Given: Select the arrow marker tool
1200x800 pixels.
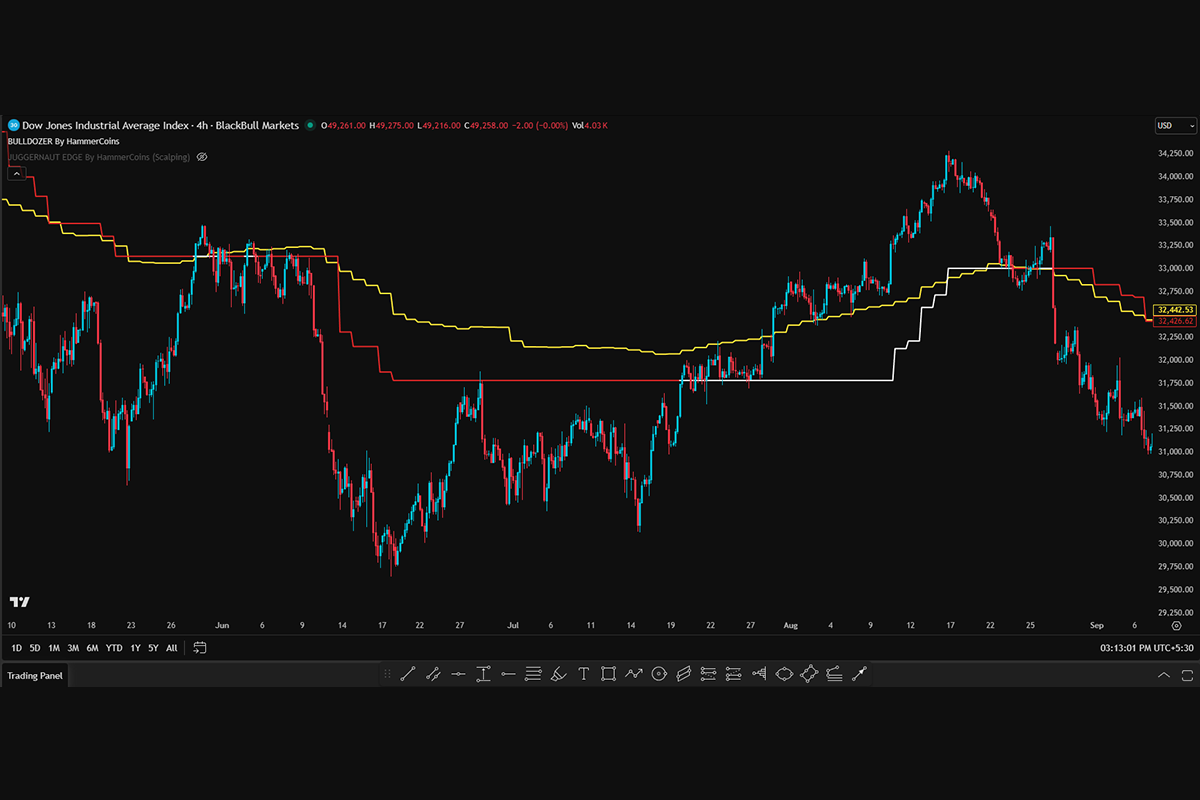Looking at the screenshot, I should [x=858, y=675].
